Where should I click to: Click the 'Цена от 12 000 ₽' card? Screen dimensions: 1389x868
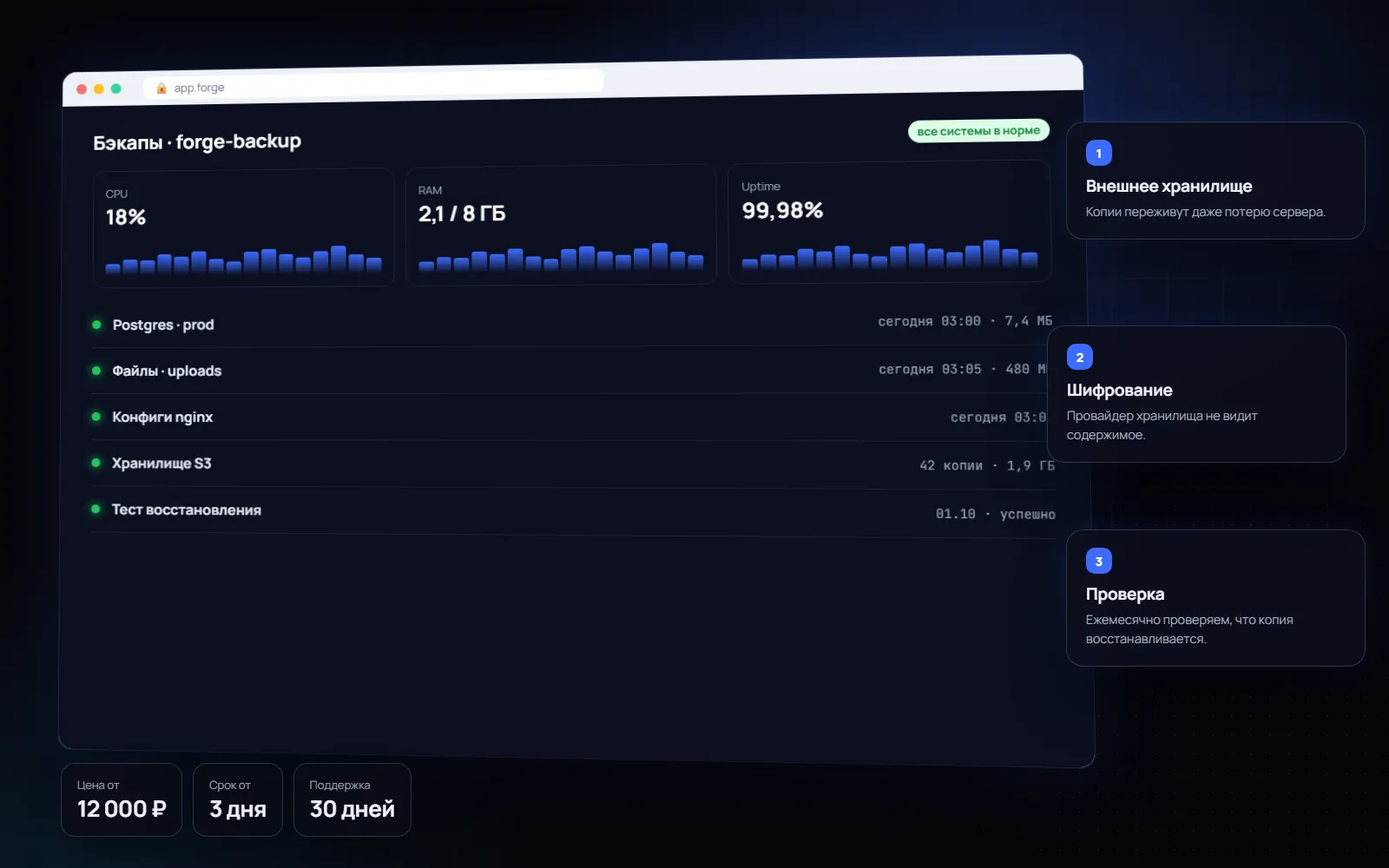pos(122,799)
